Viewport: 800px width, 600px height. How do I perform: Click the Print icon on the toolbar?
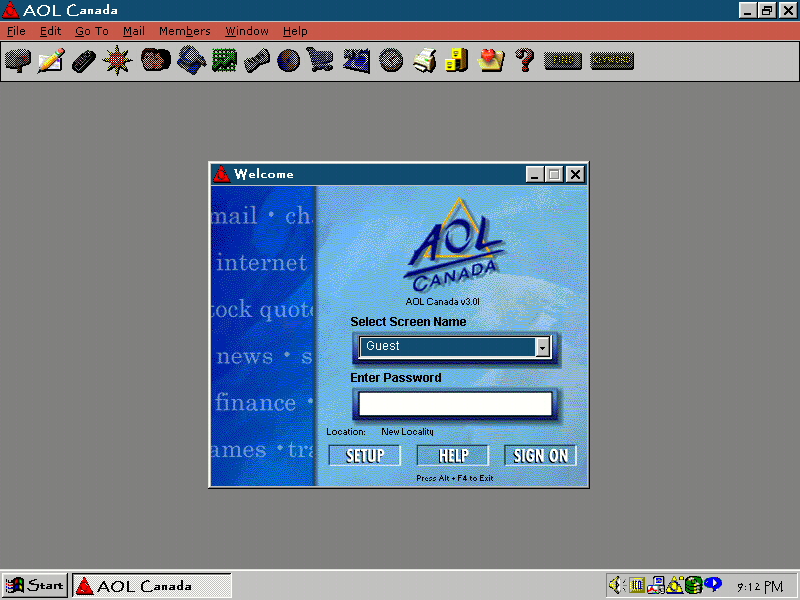tap(423, 60)
